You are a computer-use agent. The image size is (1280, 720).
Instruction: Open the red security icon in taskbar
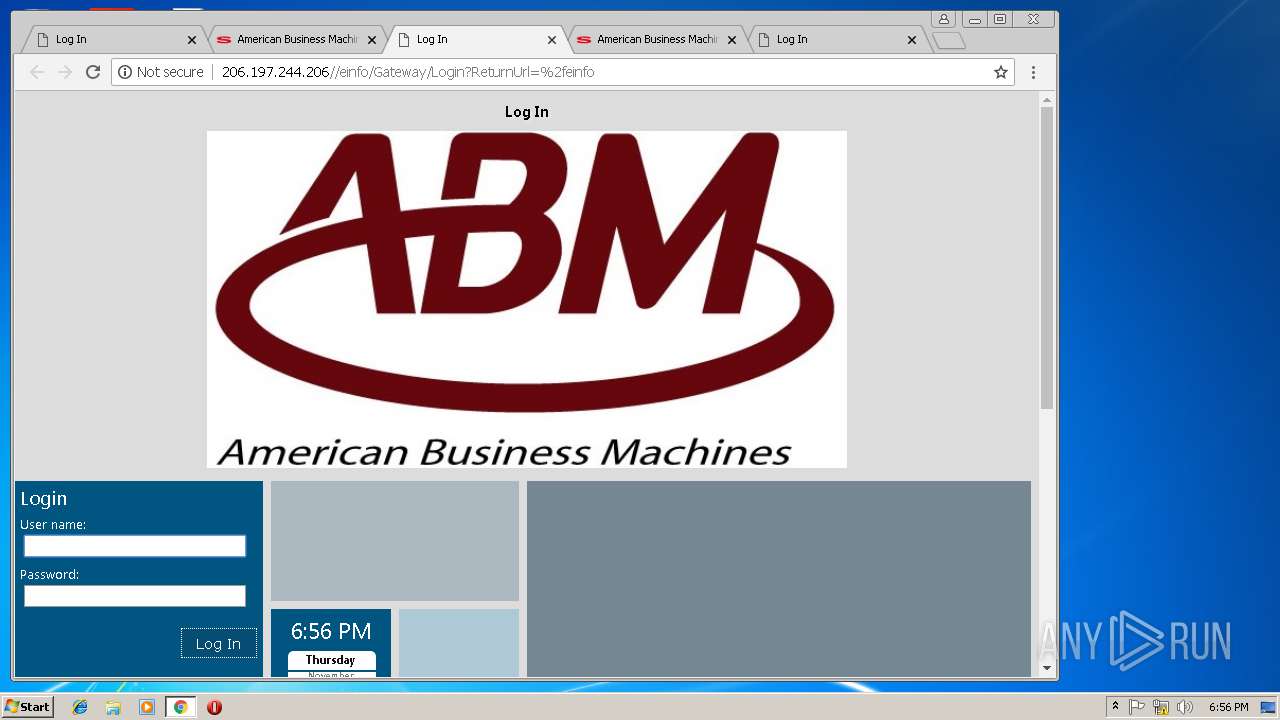point(214,707)
